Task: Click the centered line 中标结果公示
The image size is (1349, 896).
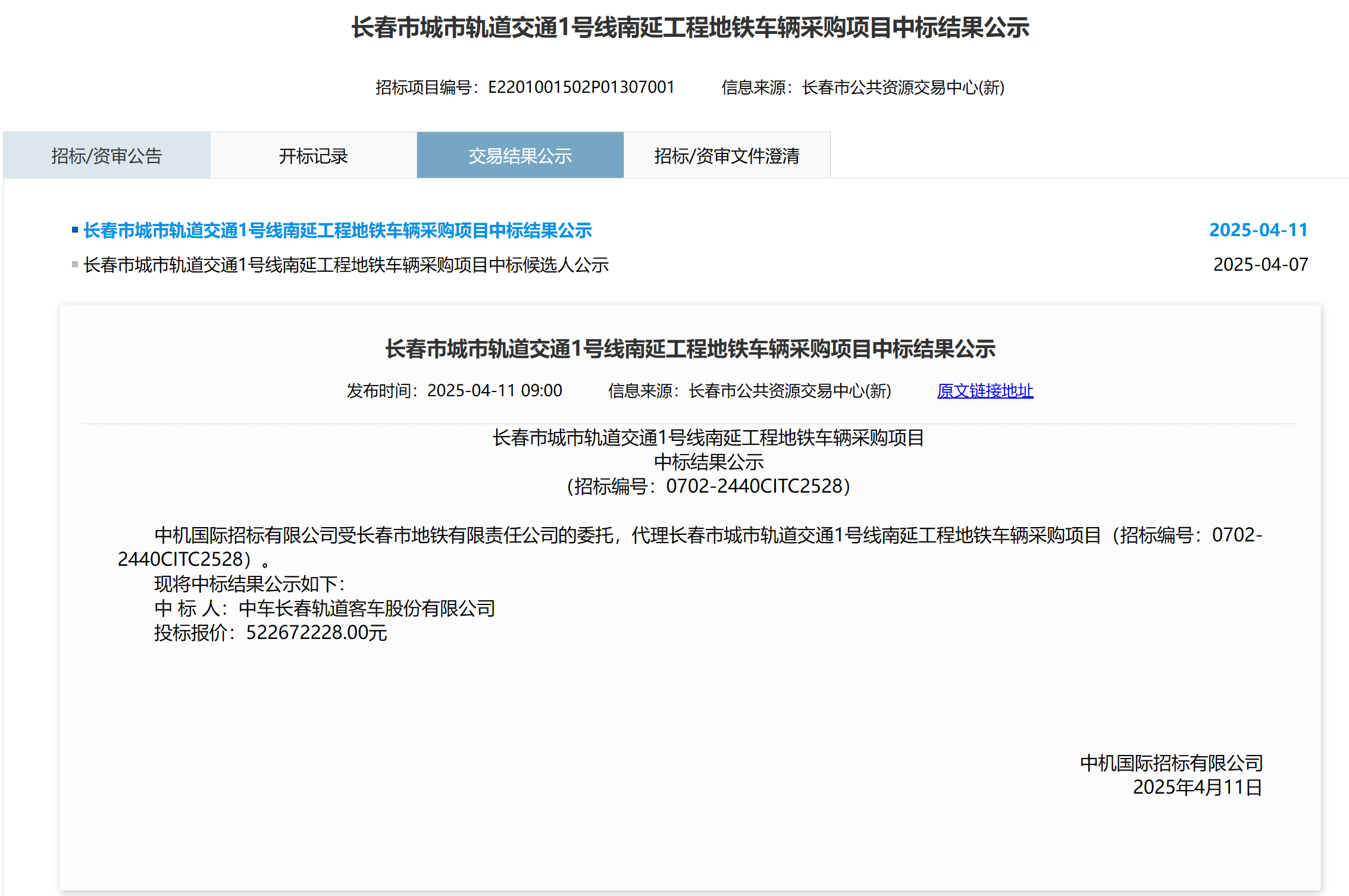Action: tap(709, 462)
